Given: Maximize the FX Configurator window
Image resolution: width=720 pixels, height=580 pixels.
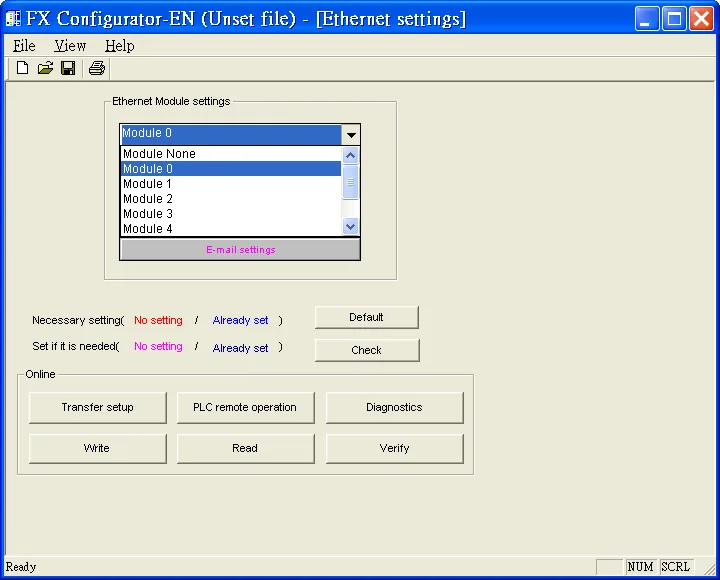Looking at the screenshot, I should click(674, 19).
